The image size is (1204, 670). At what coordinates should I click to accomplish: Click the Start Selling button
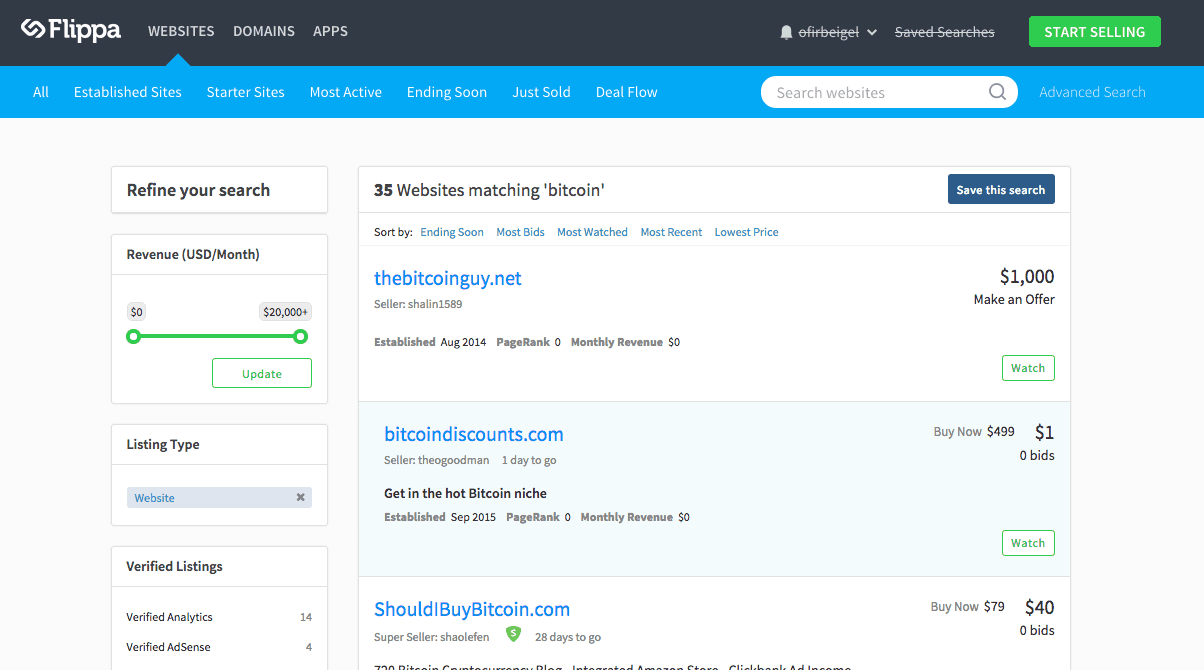[x=1095, y=32]
